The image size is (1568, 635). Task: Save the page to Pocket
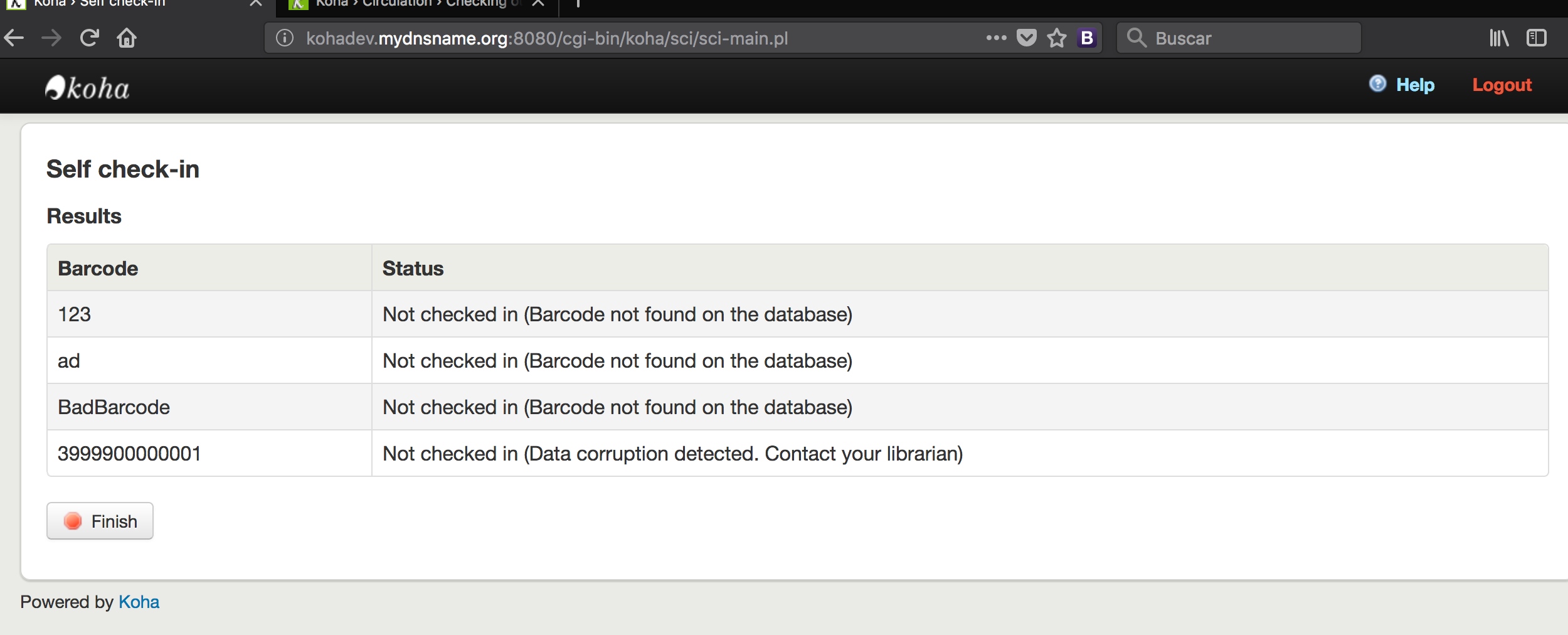point(1027,38)
